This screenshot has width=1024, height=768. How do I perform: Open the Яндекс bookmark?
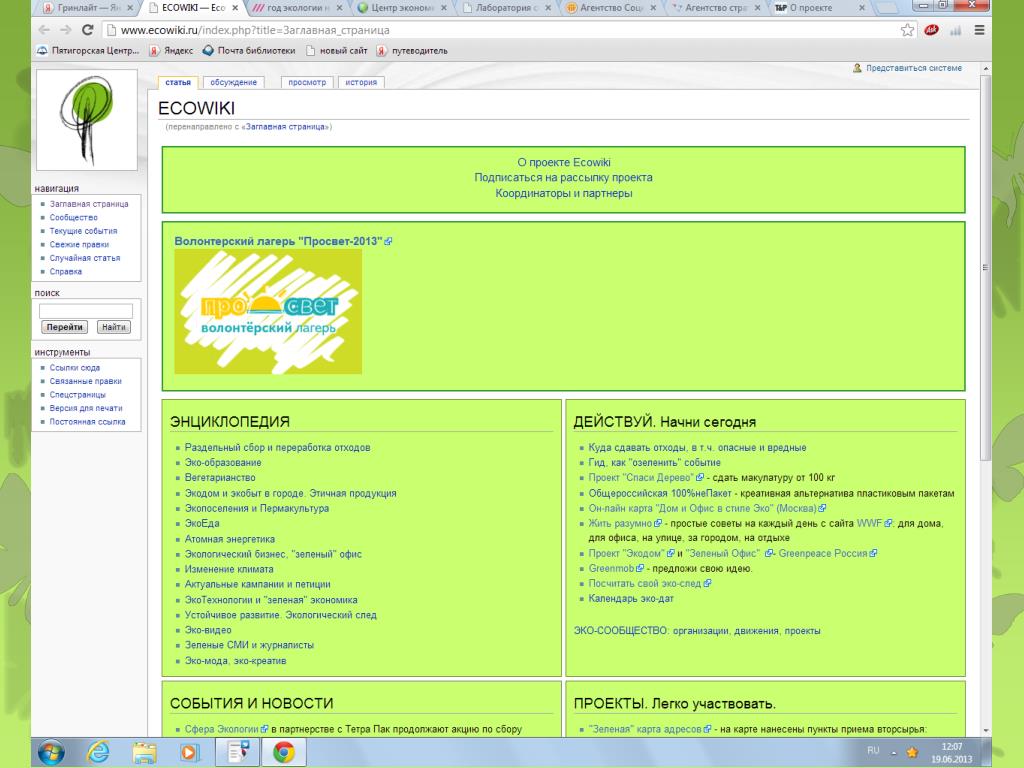(171, 50)
